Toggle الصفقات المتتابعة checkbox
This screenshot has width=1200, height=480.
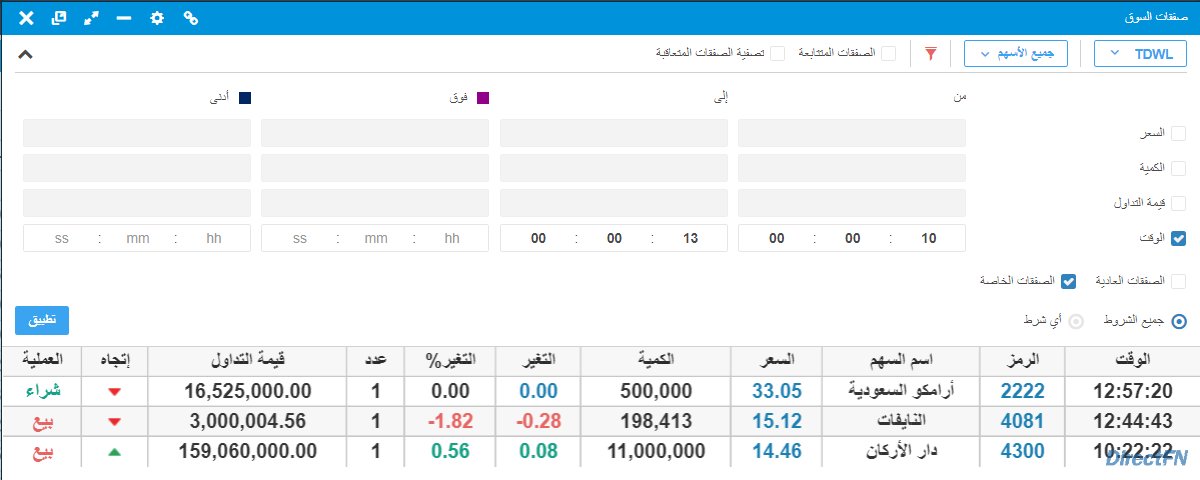888,53
